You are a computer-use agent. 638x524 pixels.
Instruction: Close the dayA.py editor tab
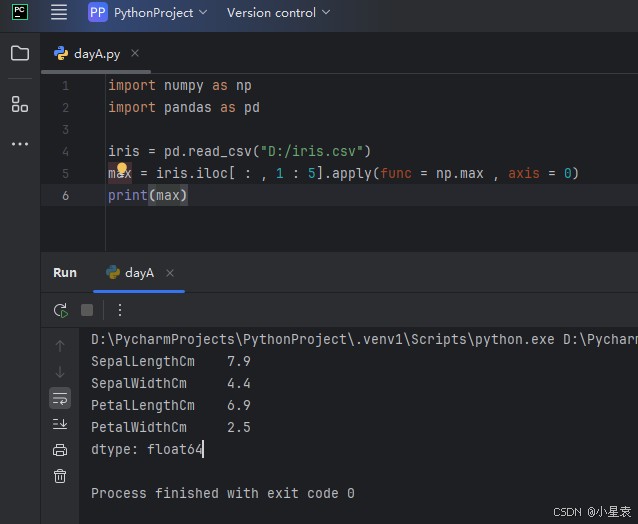pyautogui.click(x=135, y=54)
